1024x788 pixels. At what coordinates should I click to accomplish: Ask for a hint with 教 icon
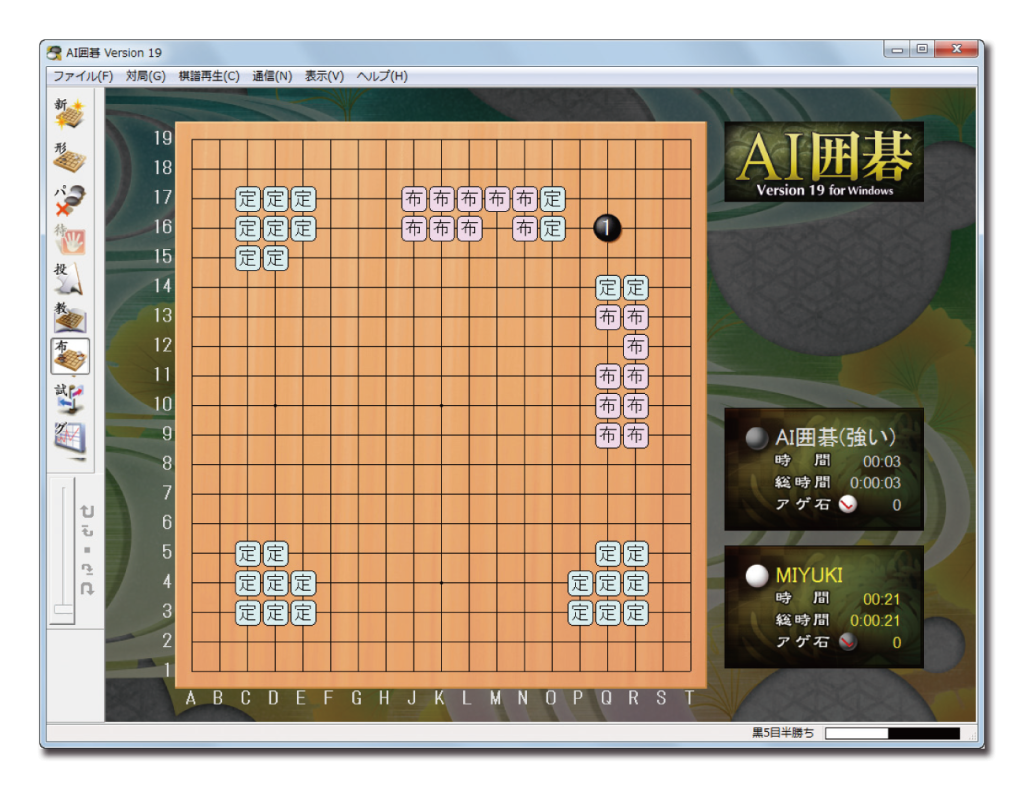click(x=70, y=317)
